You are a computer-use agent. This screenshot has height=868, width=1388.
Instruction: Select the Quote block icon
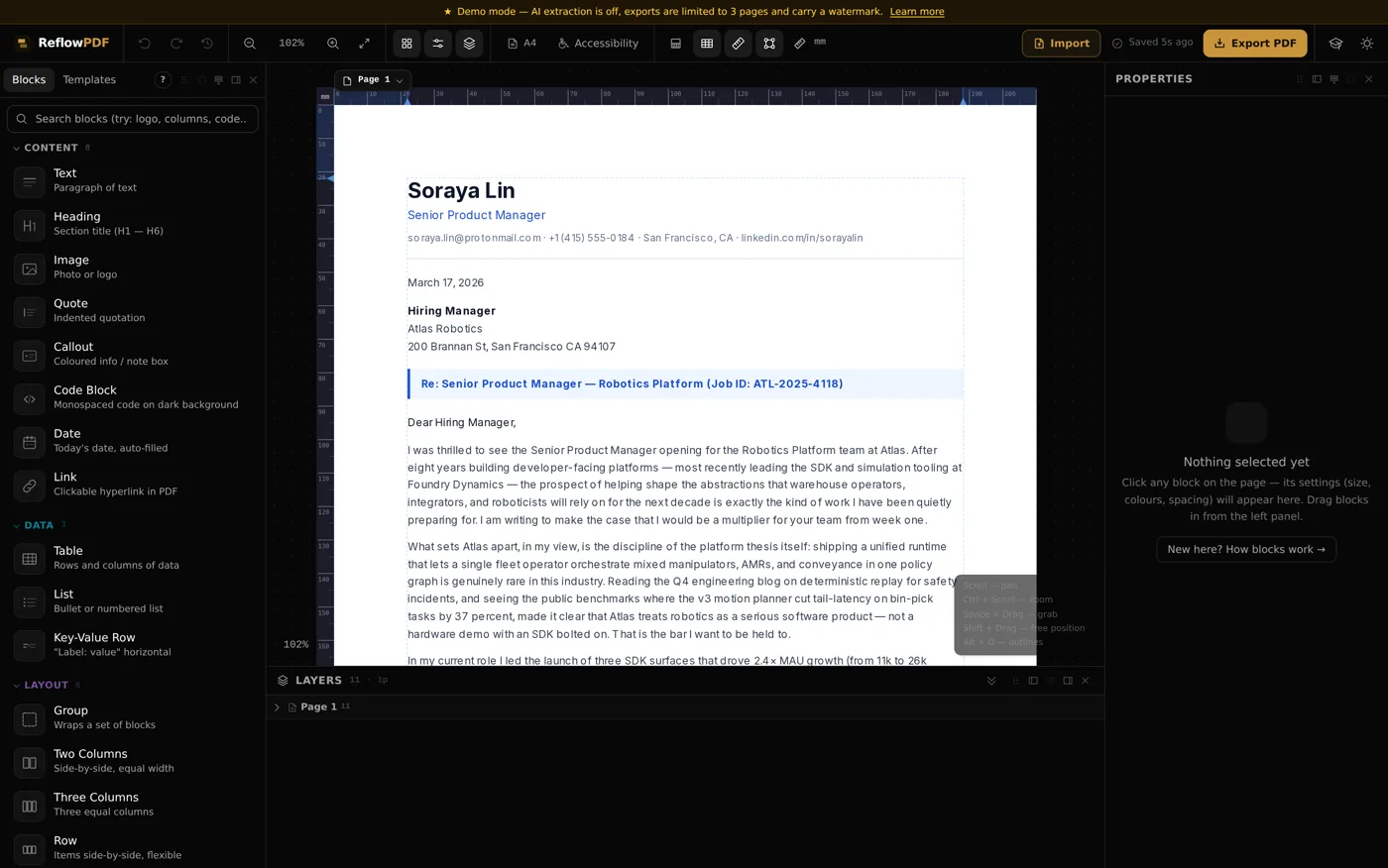pos(30,312)
